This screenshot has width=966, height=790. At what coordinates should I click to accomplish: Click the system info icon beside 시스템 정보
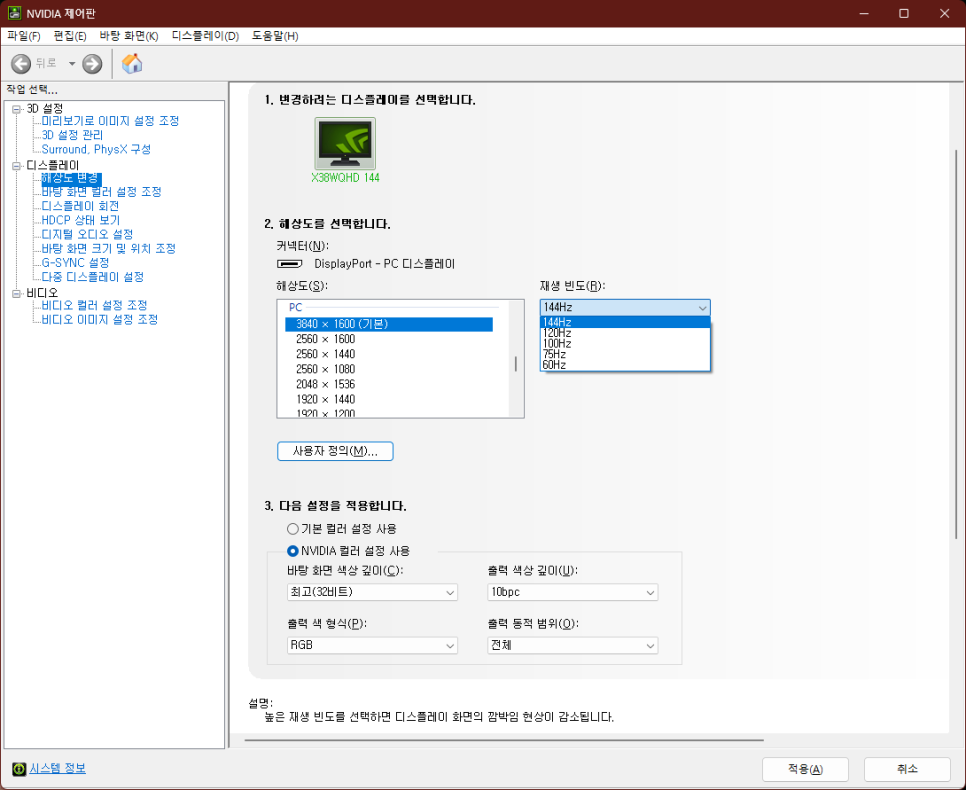pos(19,769)
